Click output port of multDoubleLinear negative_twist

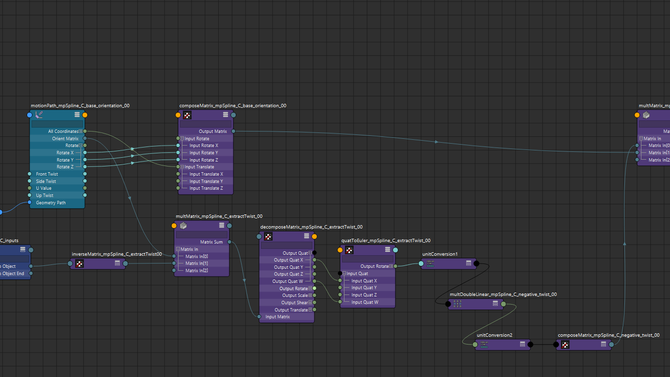[x=503, y=304]
